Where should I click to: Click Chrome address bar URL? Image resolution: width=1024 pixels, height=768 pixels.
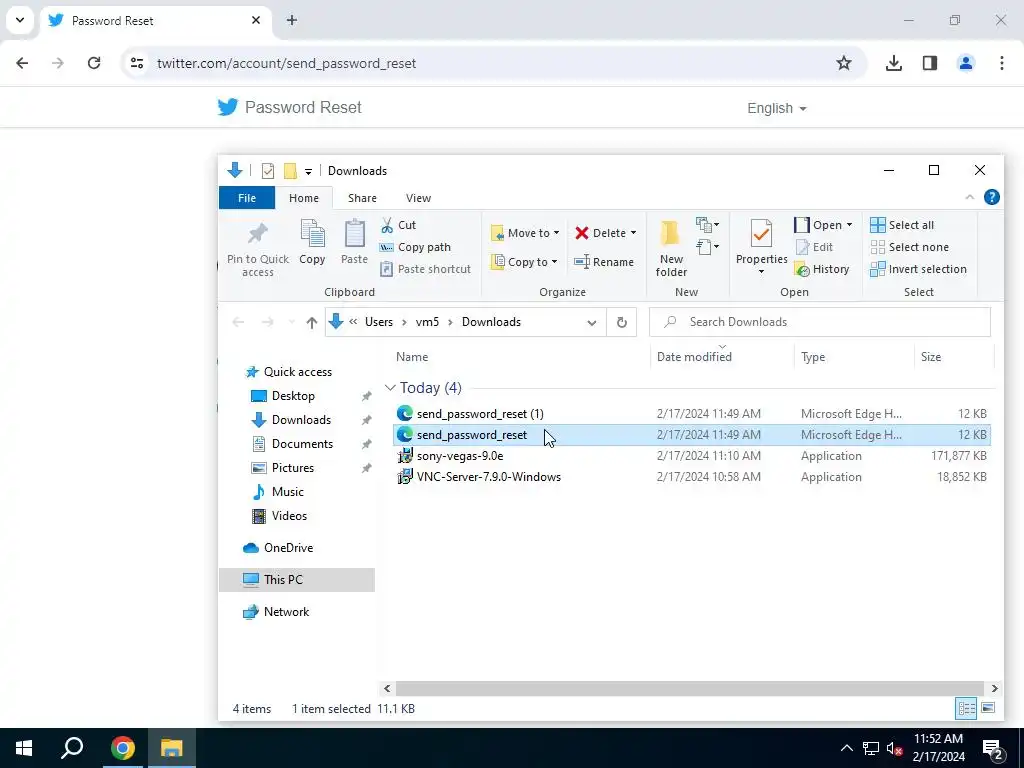coord(286,63)
